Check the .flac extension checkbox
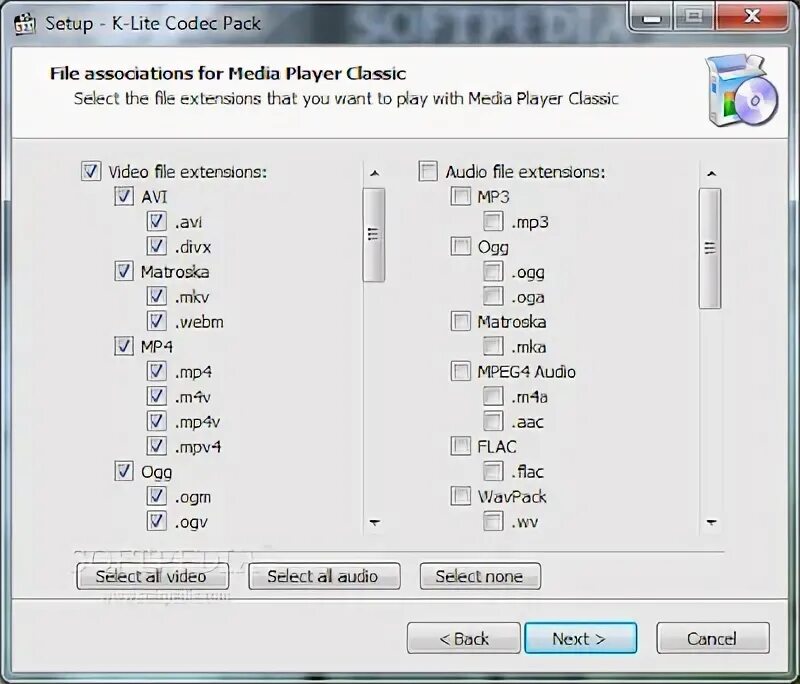The width and height of the screenshot is (800, 684). click(493, 471)
